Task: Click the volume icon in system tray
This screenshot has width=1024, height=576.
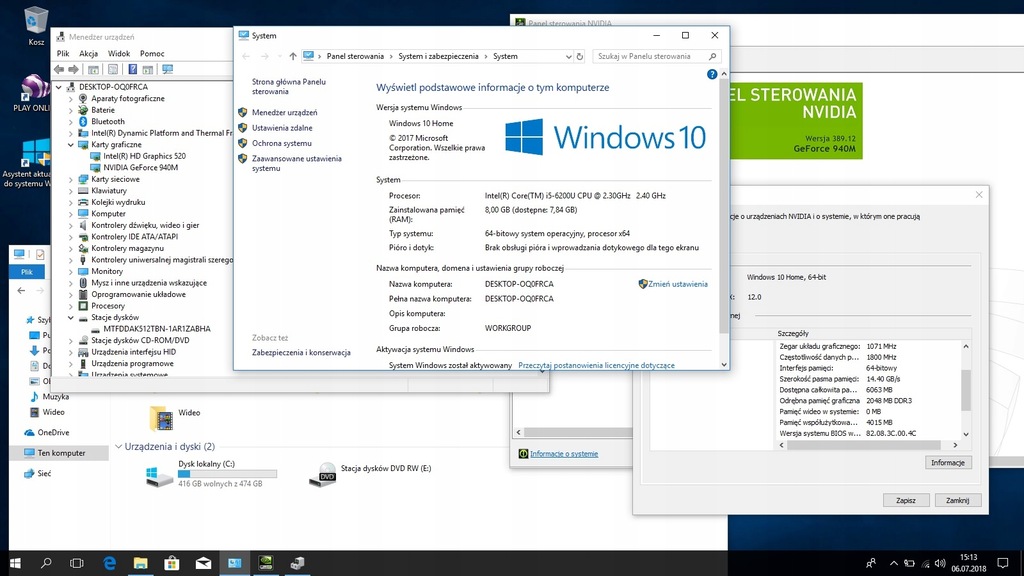Action: click(x=940, y=563)
